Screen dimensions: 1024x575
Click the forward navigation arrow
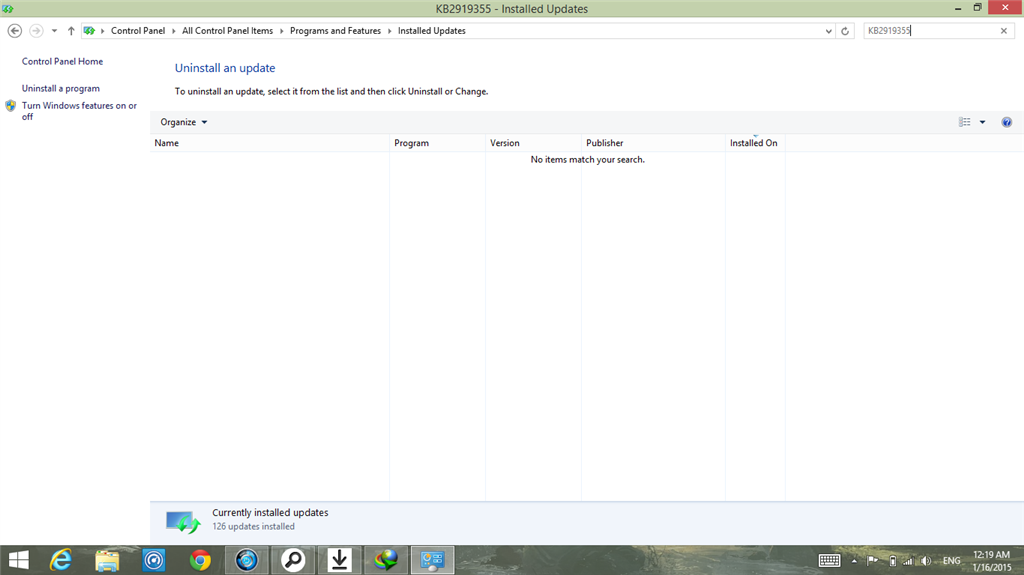pos(37,31)
